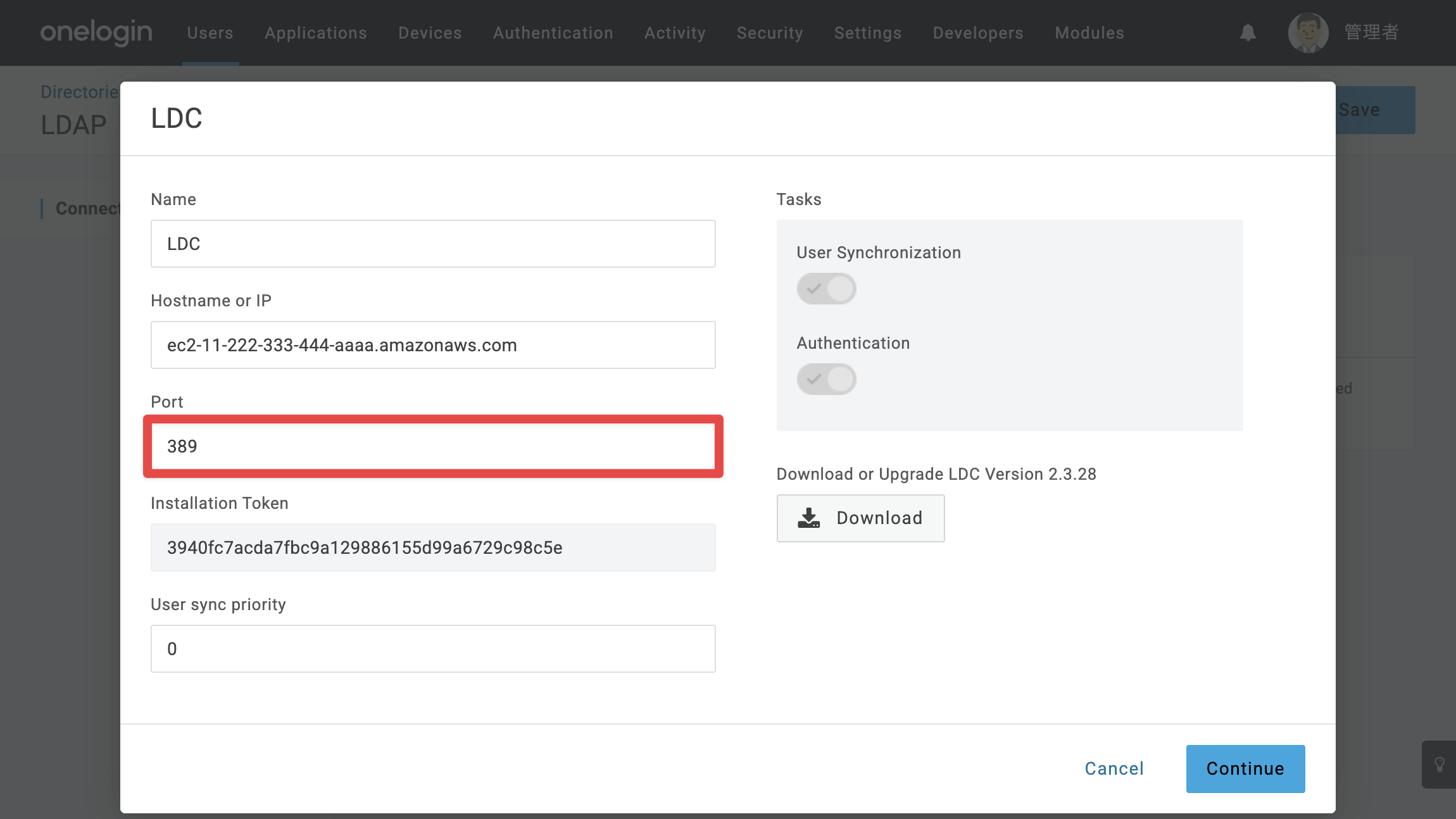This screenshot has height=819, width=1456.
Task: Select the Connect sidebar tab
Action: point(87,208)
